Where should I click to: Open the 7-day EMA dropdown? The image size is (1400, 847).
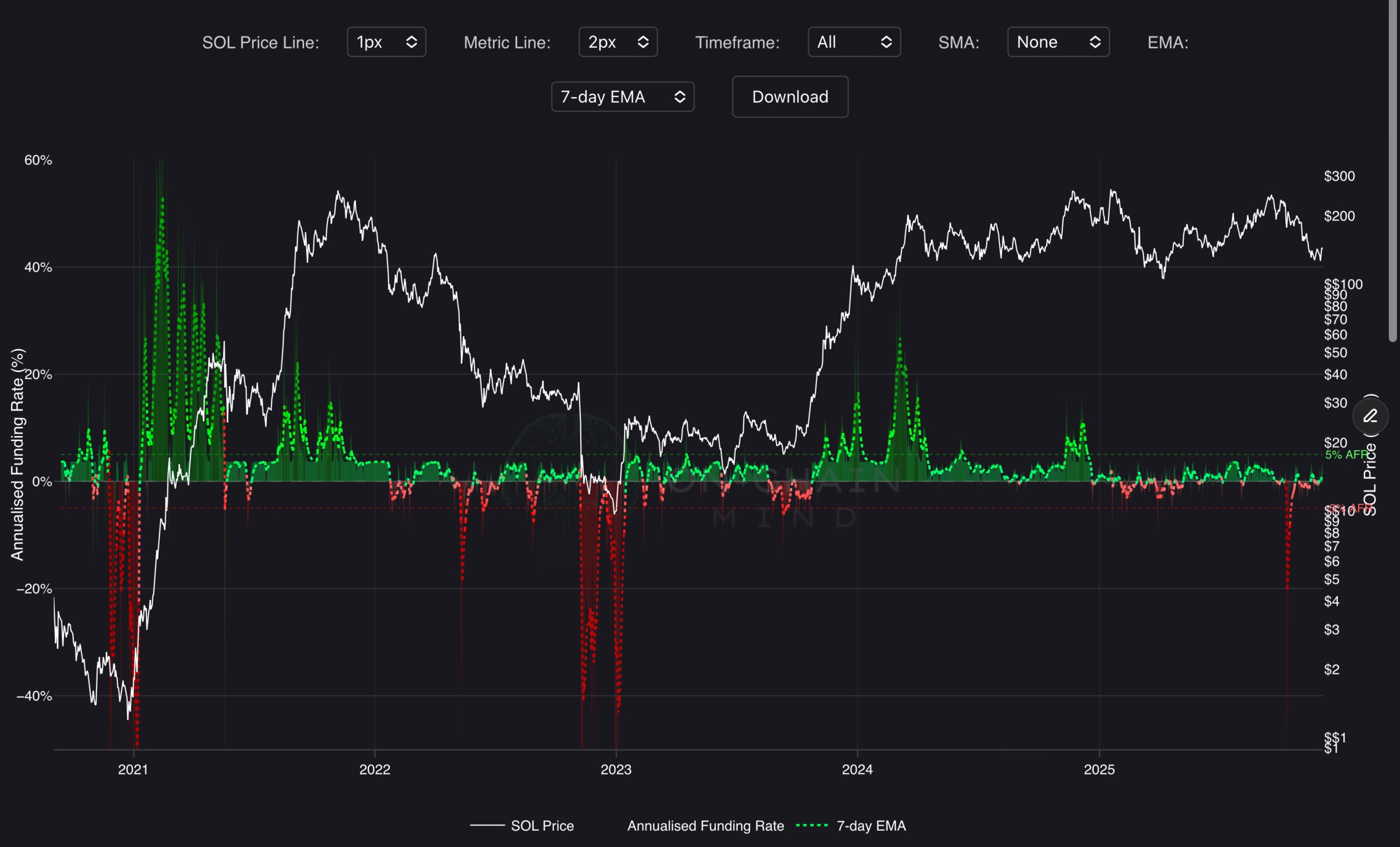pos(622,97)
